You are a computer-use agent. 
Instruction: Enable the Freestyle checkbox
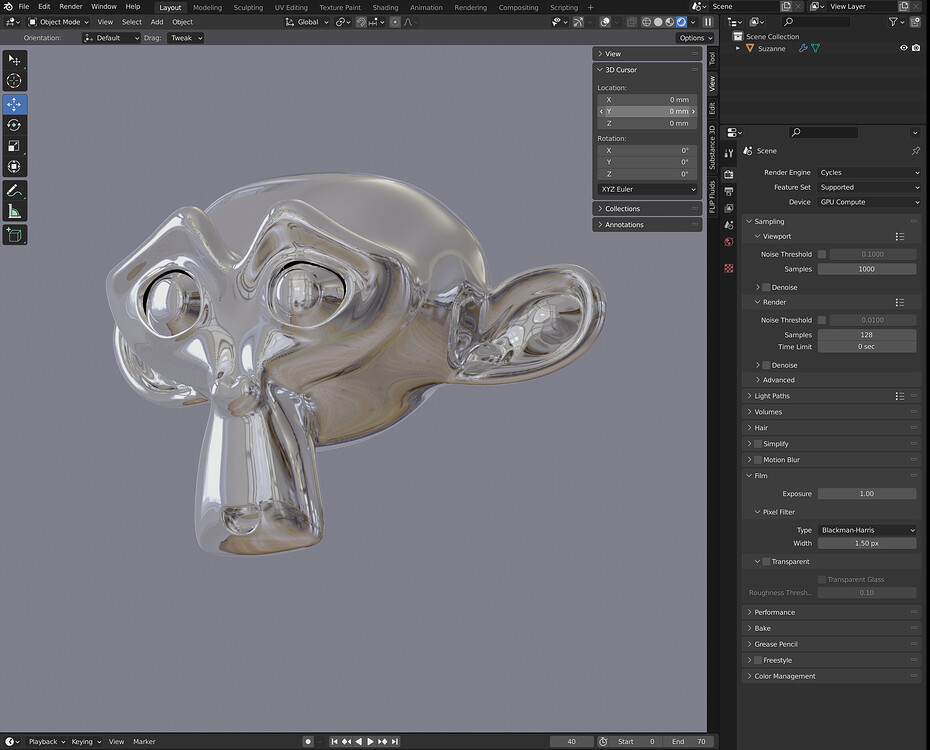758,660
